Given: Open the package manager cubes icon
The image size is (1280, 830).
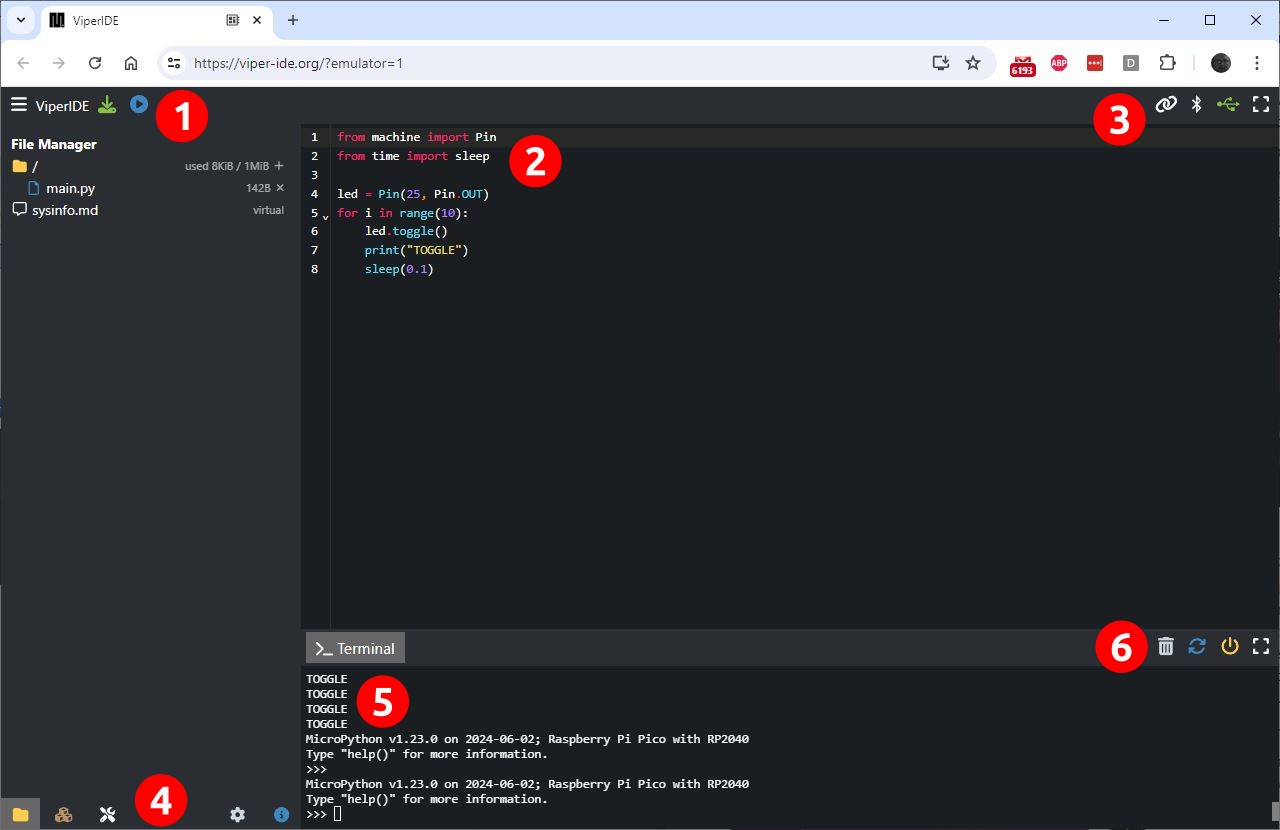Looking at the screenshot, I should pos(63,814).
